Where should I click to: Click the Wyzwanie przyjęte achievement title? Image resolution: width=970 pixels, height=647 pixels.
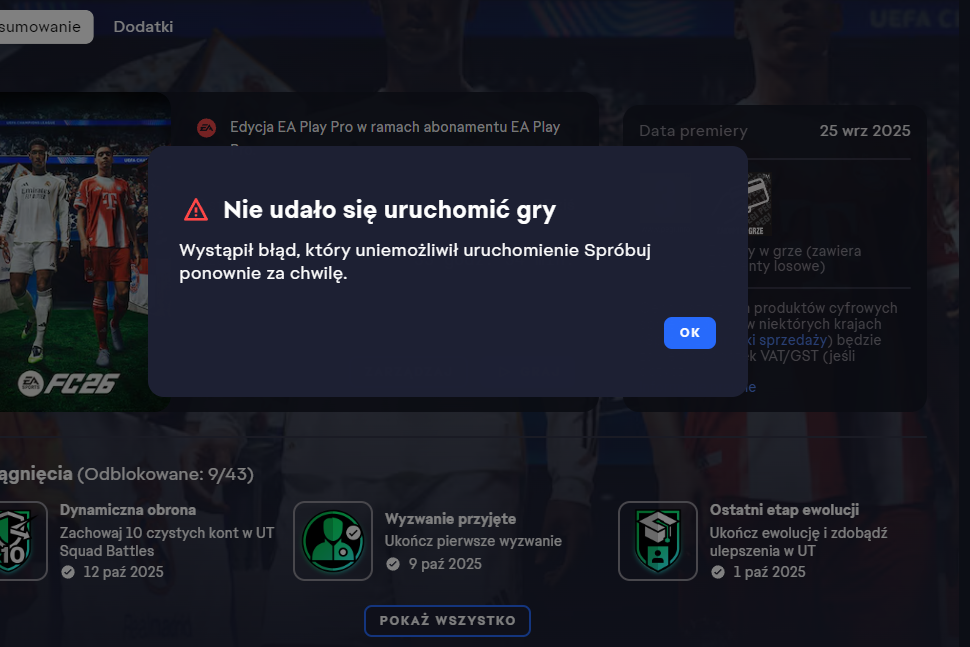tap(450, 518)
